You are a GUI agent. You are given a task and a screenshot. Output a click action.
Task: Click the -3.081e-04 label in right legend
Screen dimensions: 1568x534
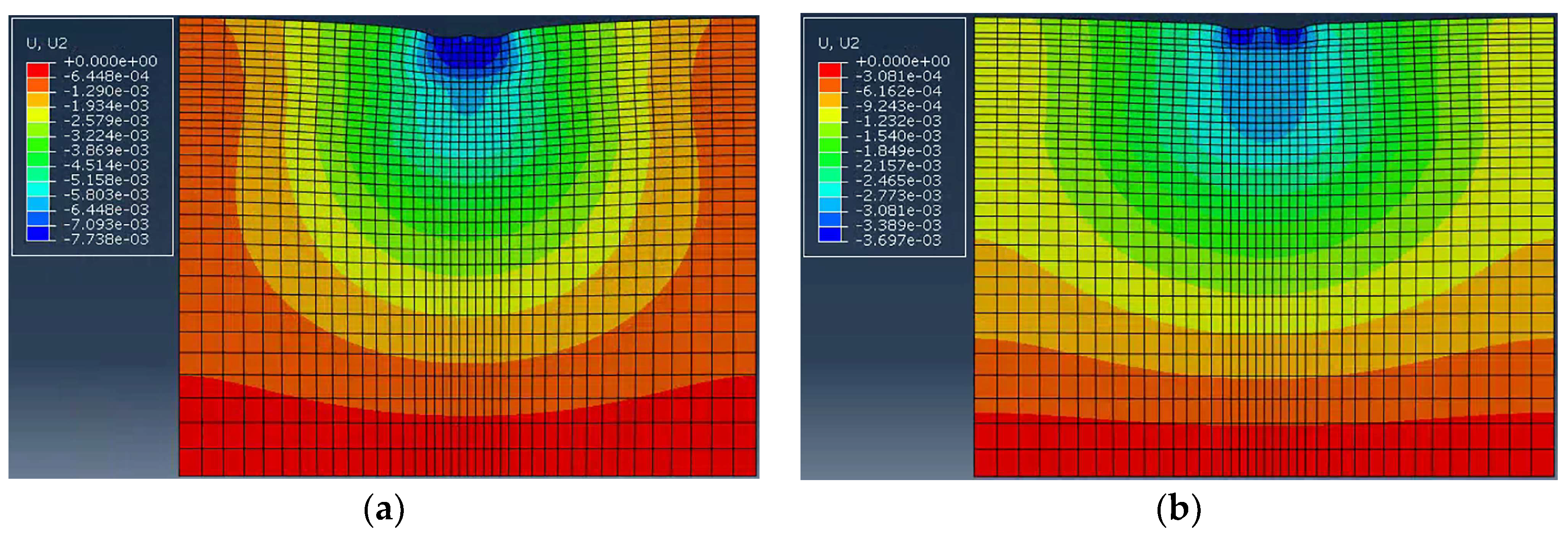(898, 76)
